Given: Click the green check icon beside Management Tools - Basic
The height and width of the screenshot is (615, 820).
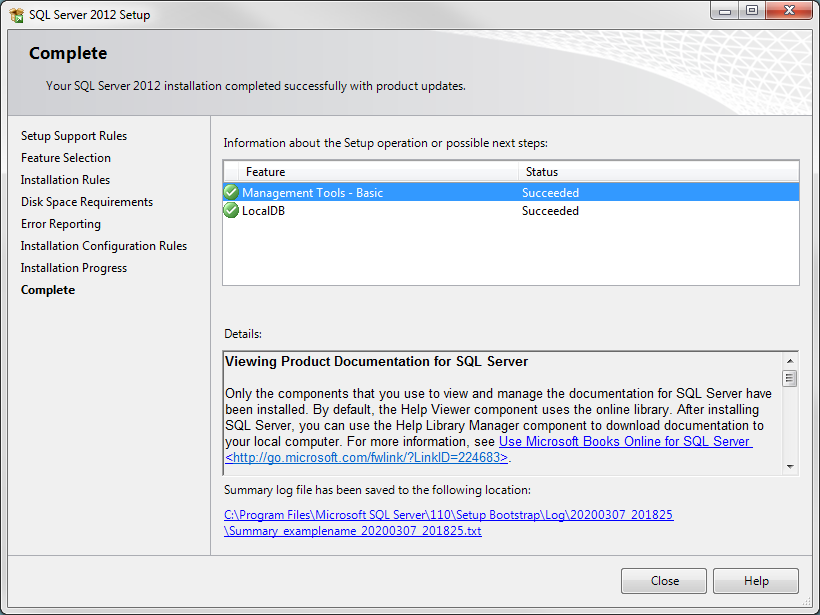Looking at the screenshot, I should coord(231,192).
